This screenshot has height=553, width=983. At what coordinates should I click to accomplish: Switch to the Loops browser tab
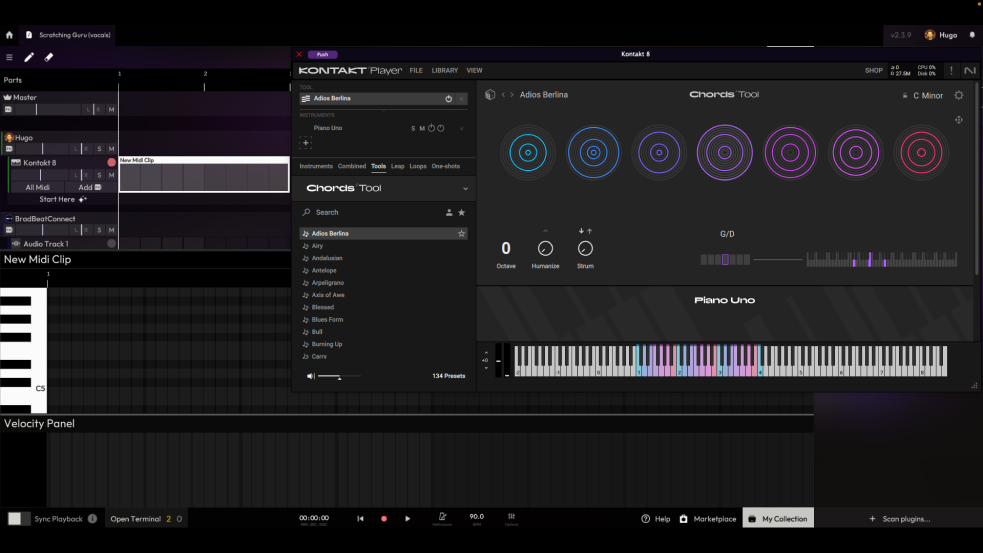[418, 166]
